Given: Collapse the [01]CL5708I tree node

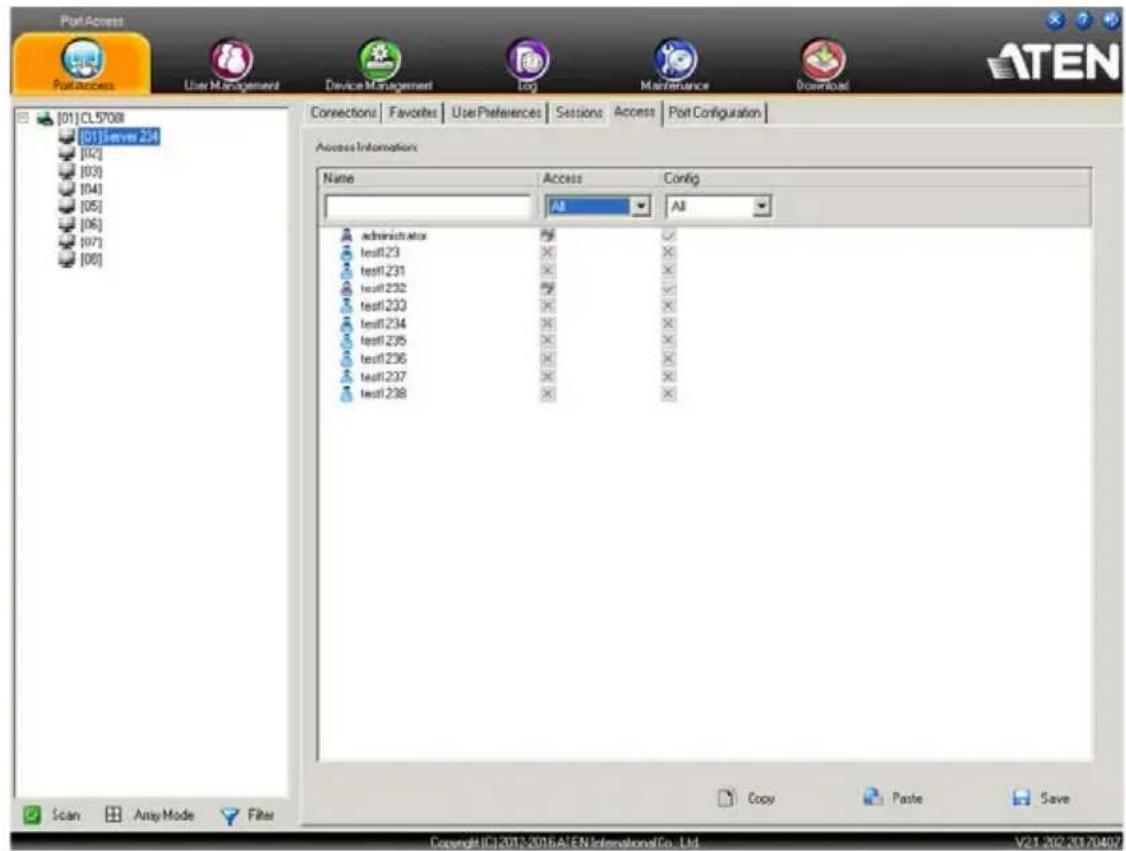Looking at the screenshot, I should 23,118.
